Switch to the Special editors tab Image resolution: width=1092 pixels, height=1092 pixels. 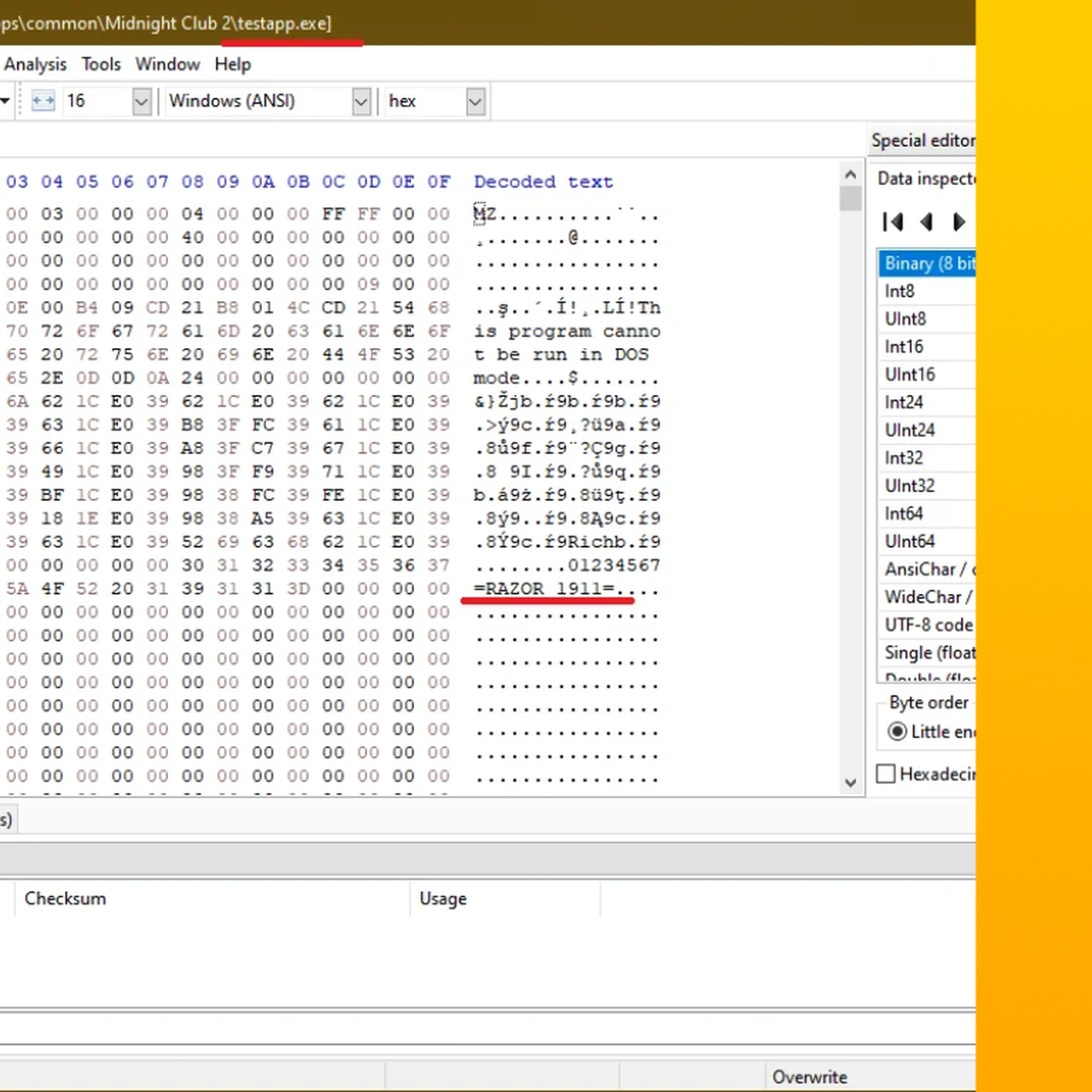tap(922, 141)
